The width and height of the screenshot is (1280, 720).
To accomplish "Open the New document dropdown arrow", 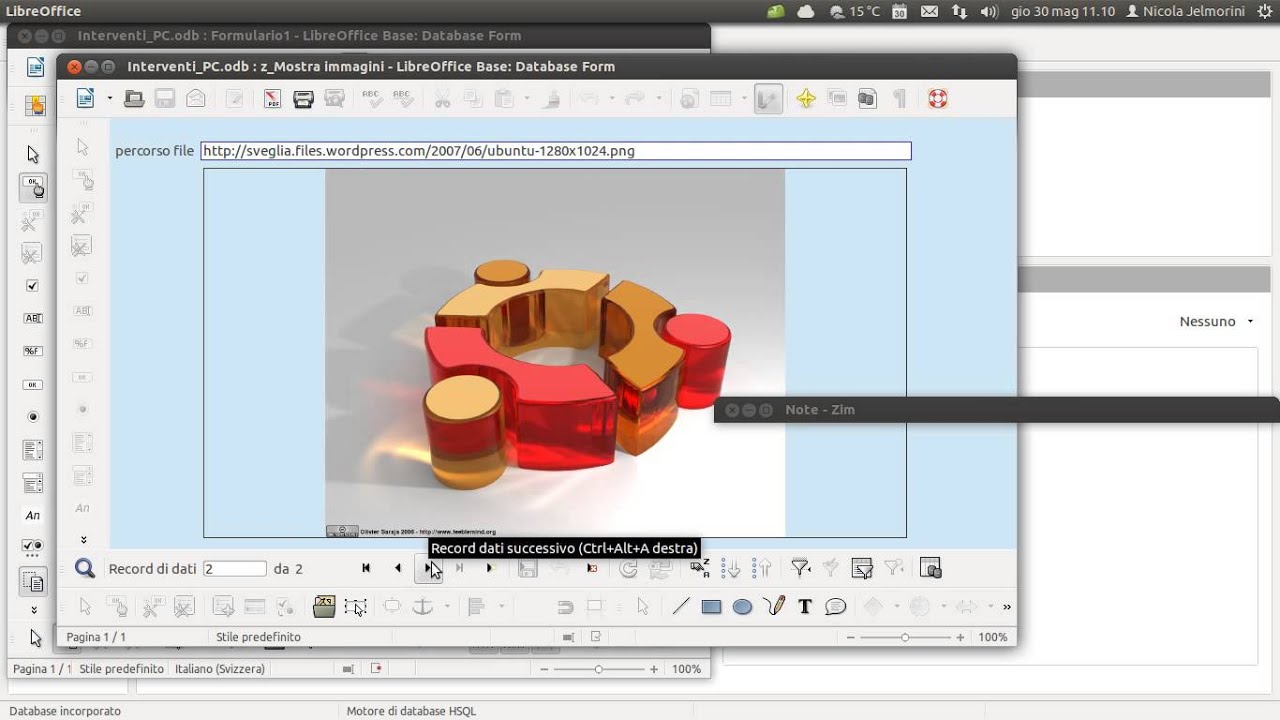I will click(x=109, y=98).
